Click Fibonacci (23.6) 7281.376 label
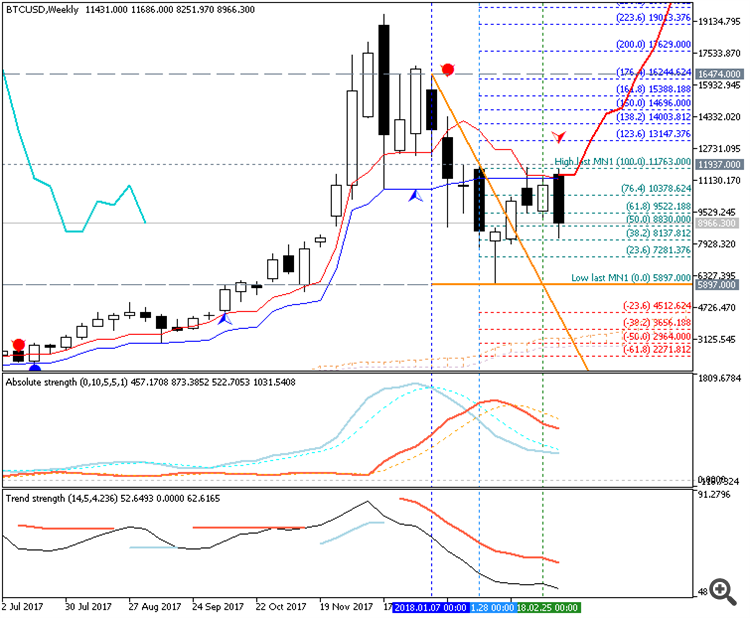Screen dimensions: 750x618 tap(658, 250)
